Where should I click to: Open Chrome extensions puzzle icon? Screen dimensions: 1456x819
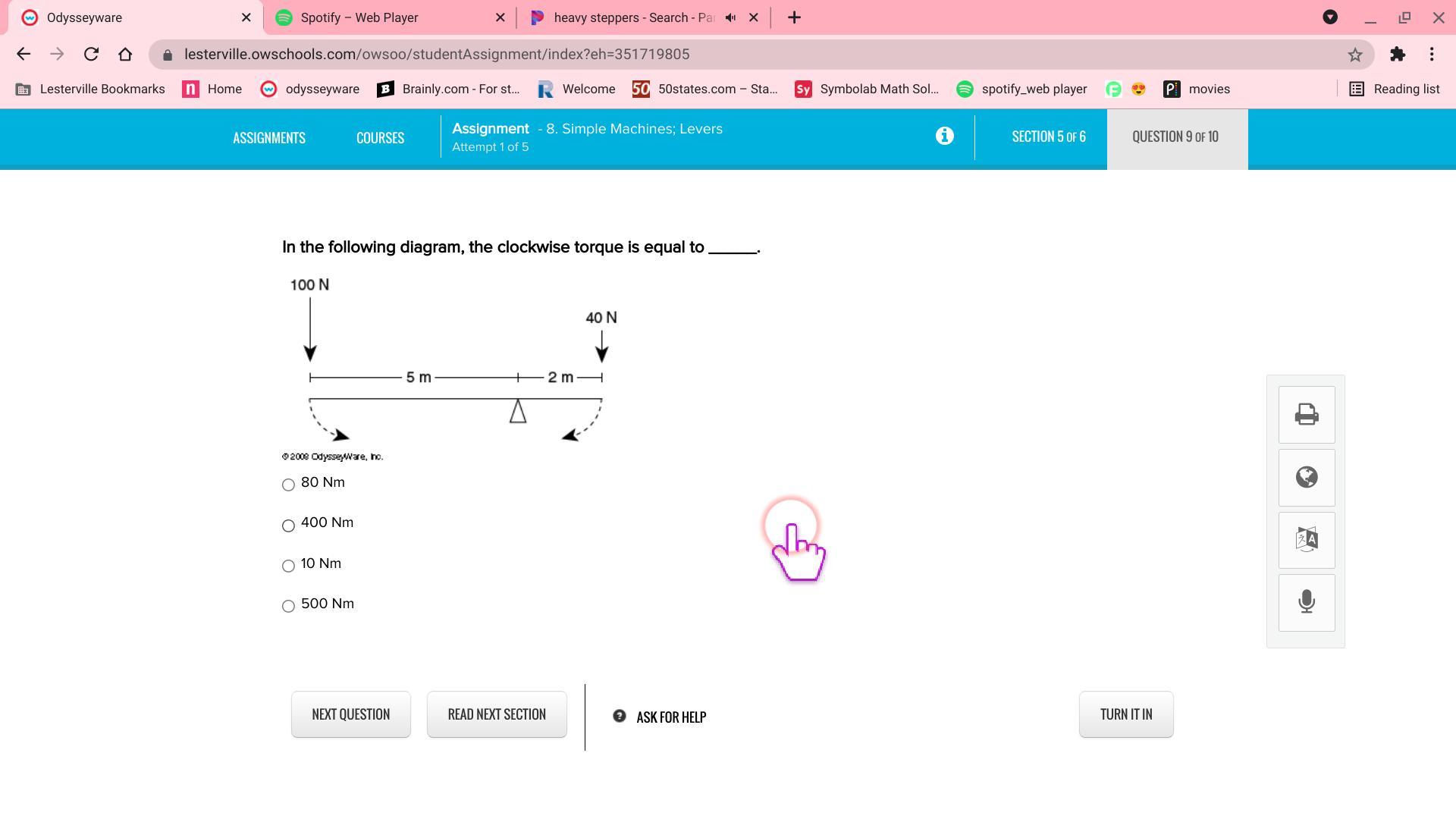1397,55
